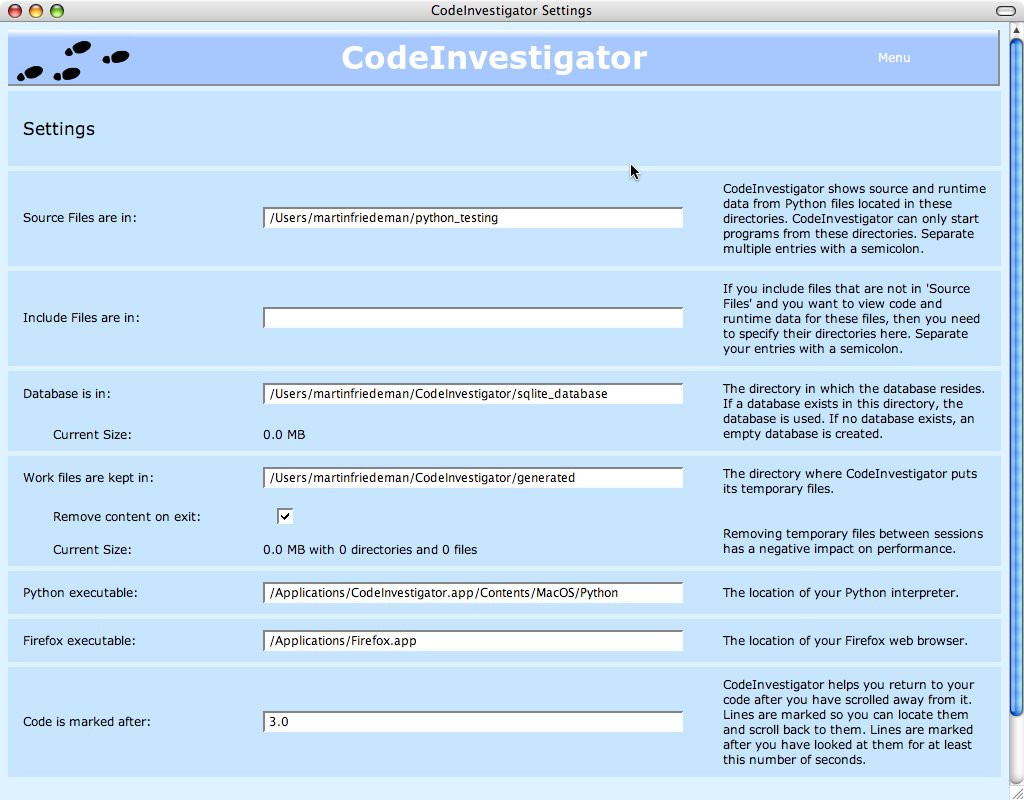The height and width of the screenshot is (800, 1024).
Task: Click the Code is marked after field
Action: click(x=473, y=722)
